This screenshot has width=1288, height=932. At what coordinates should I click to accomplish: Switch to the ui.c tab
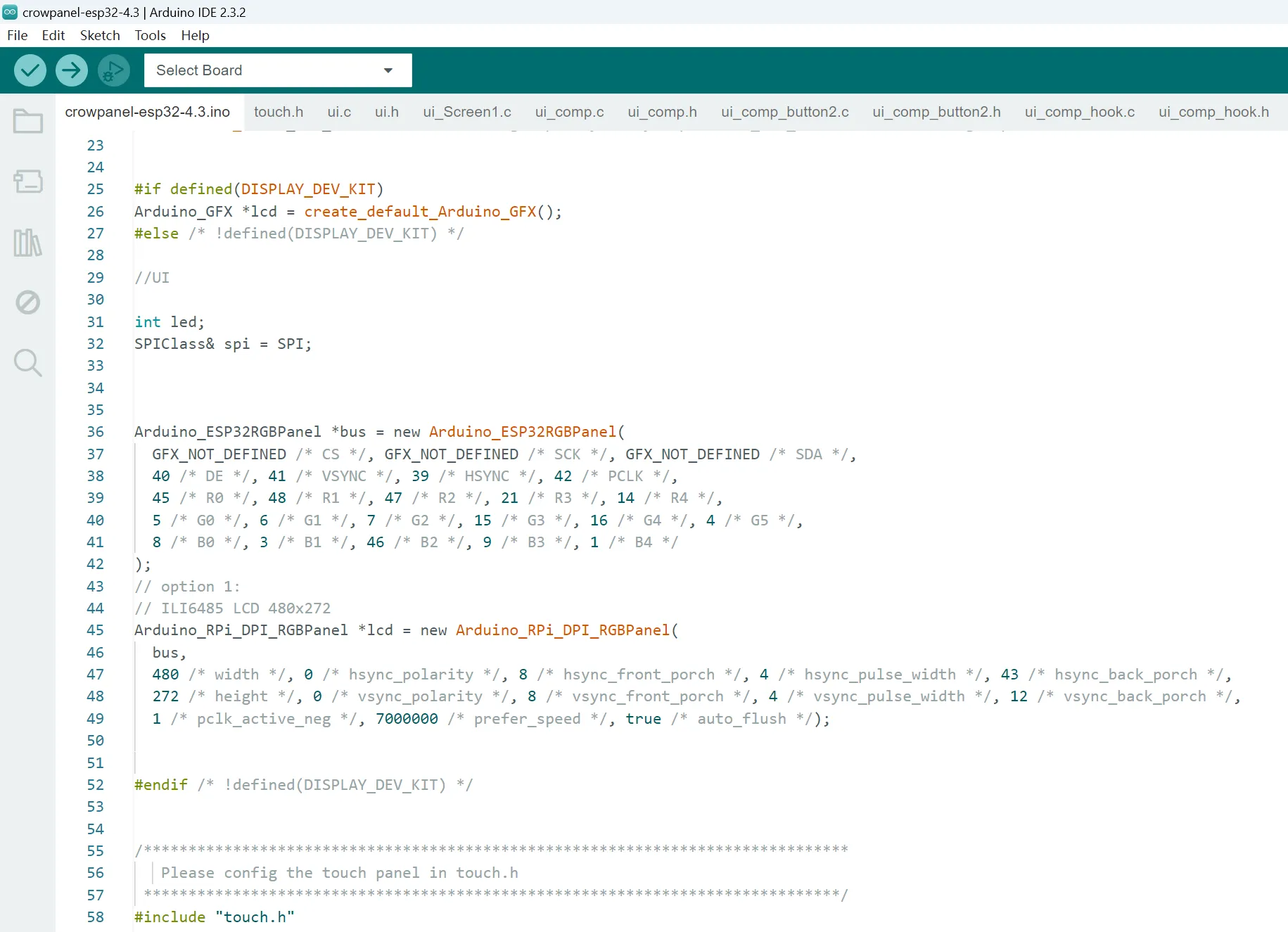(x=339, y=112)
